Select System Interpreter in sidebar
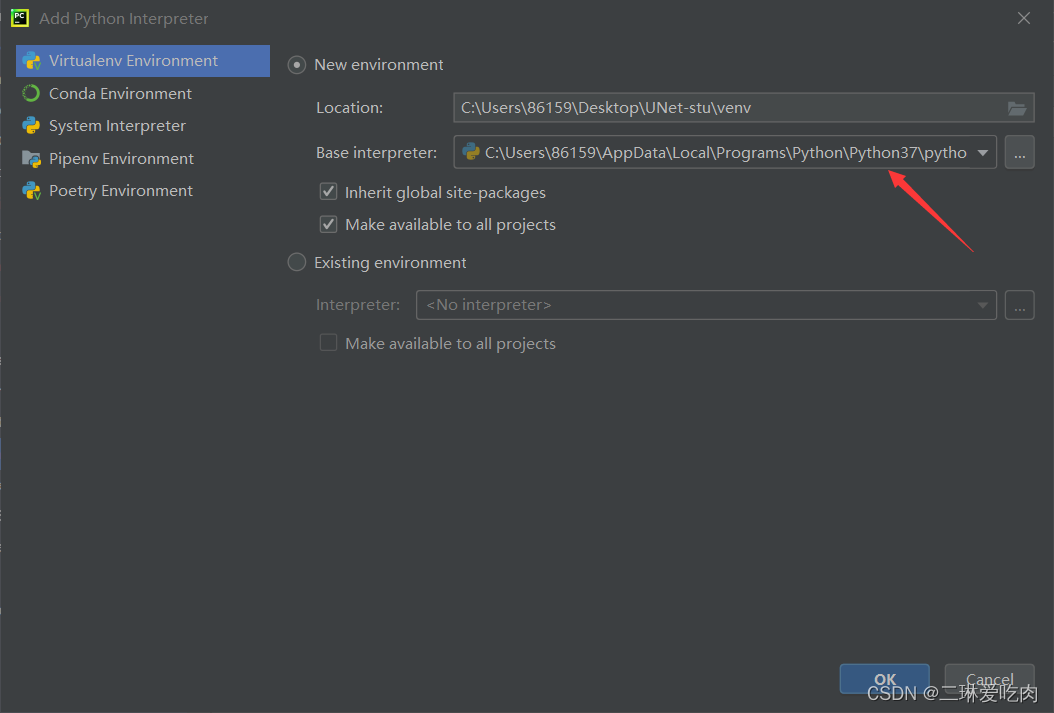 (x=143, y=126)
